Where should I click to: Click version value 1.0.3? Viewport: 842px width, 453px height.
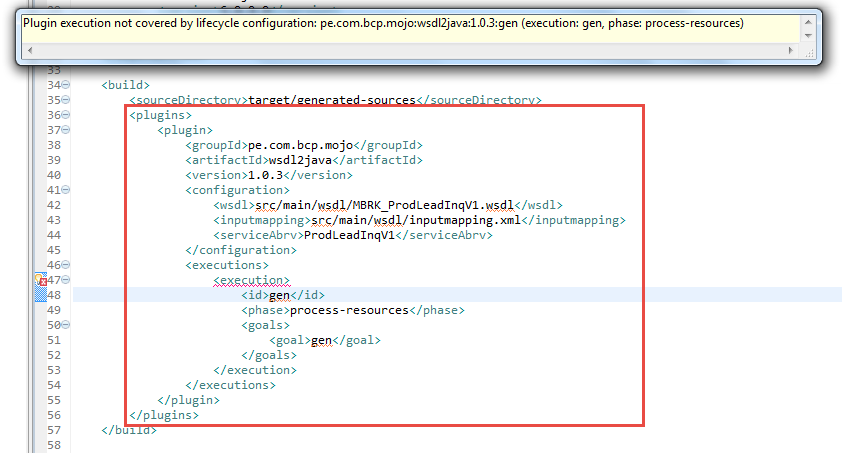click(x=265, y=175)
